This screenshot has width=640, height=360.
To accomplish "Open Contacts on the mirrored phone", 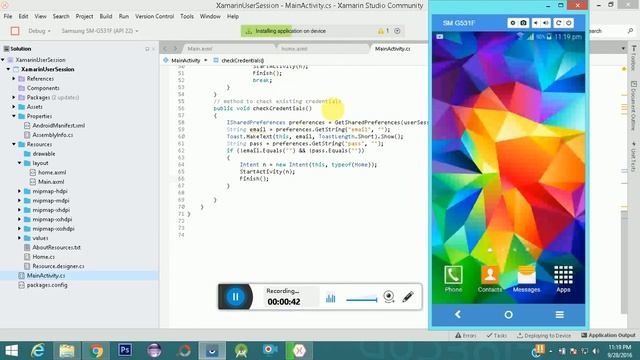I will click(490, 279).
